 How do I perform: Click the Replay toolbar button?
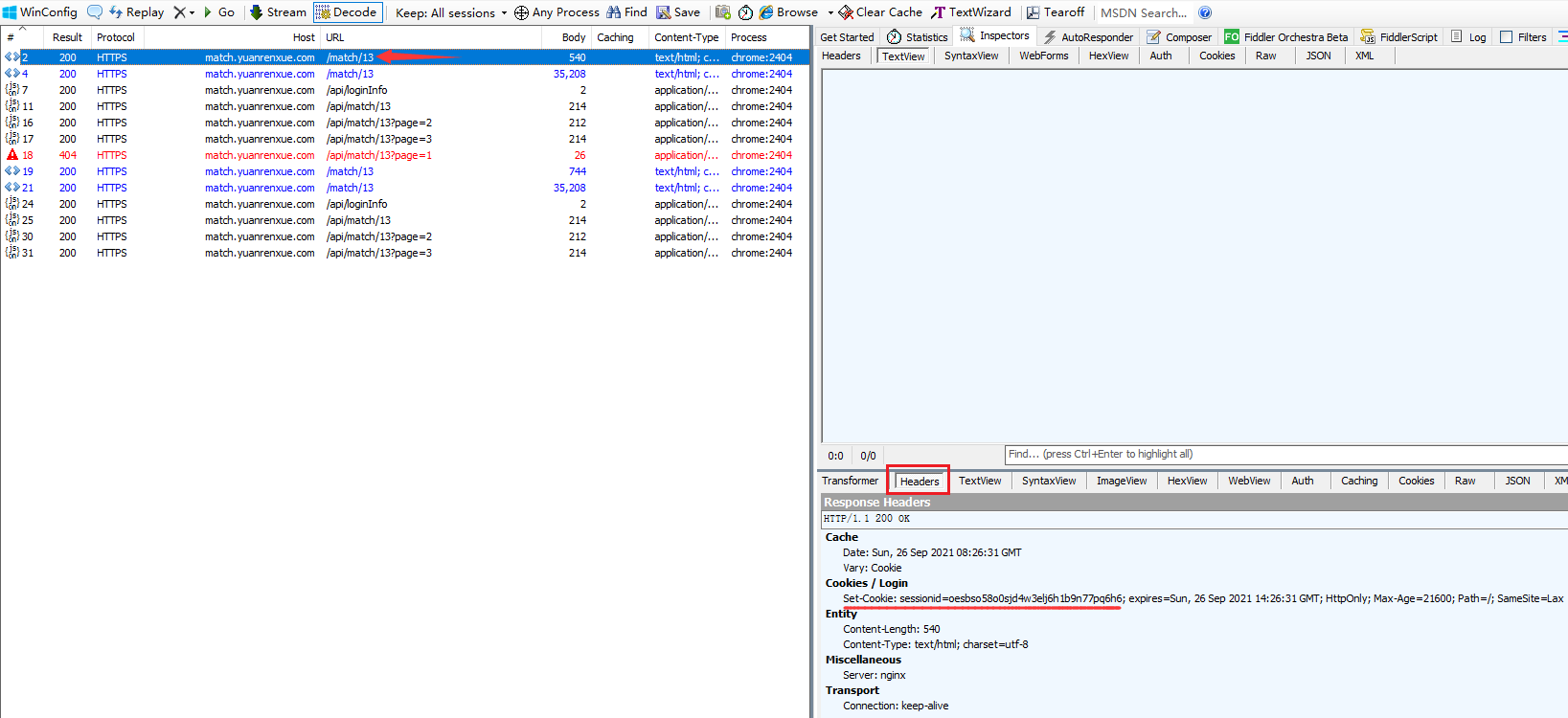pos(136,12)
